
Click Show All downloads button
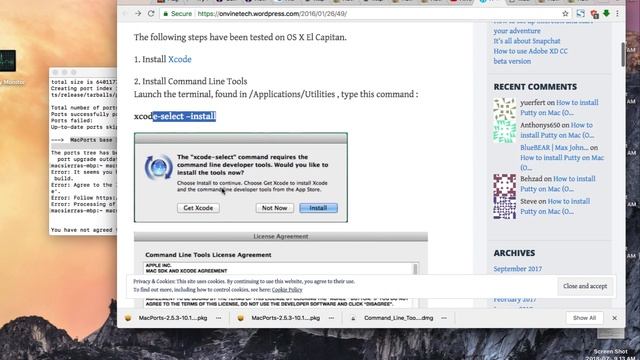(584, 318)
